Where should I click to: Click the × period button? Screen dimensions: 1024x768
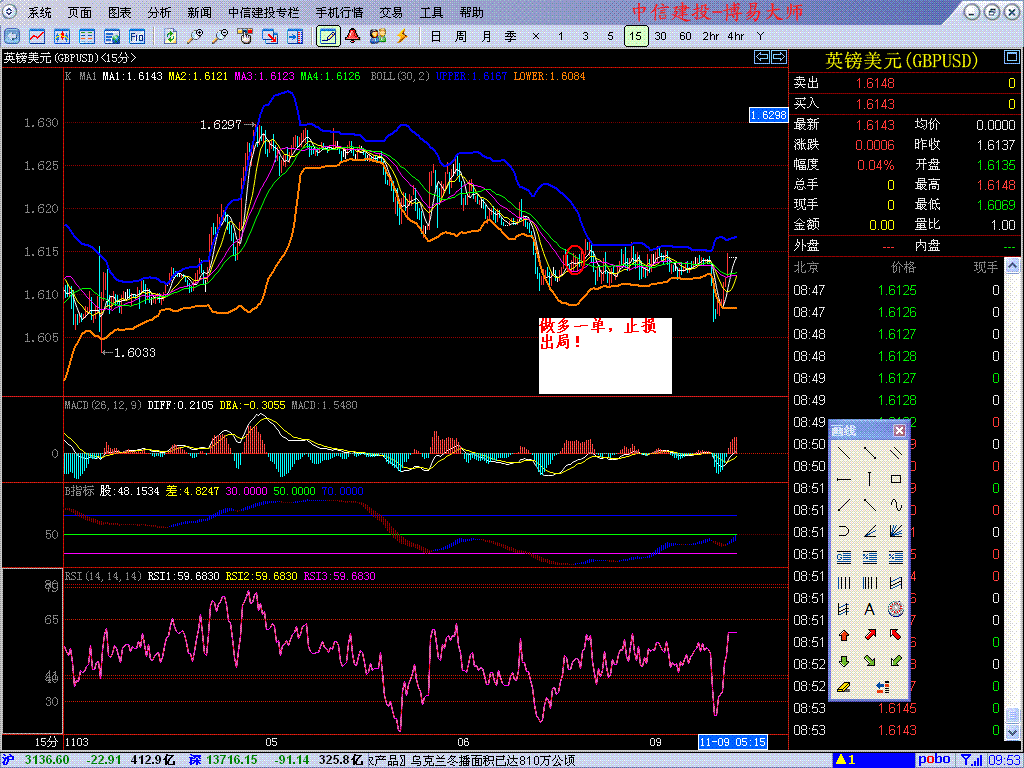click(x=536, y=36)
